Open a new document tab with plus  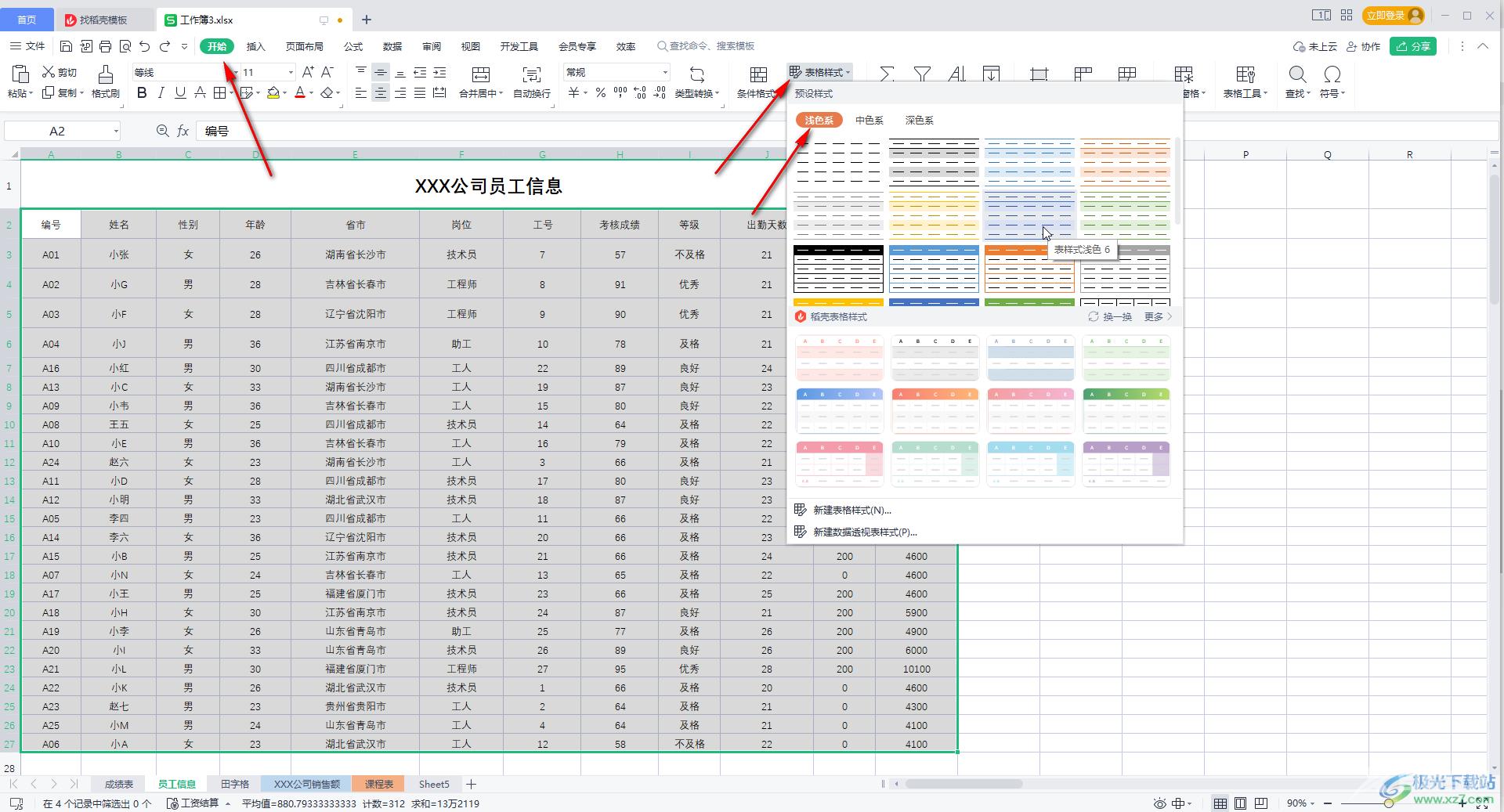(x=366, y=20)
